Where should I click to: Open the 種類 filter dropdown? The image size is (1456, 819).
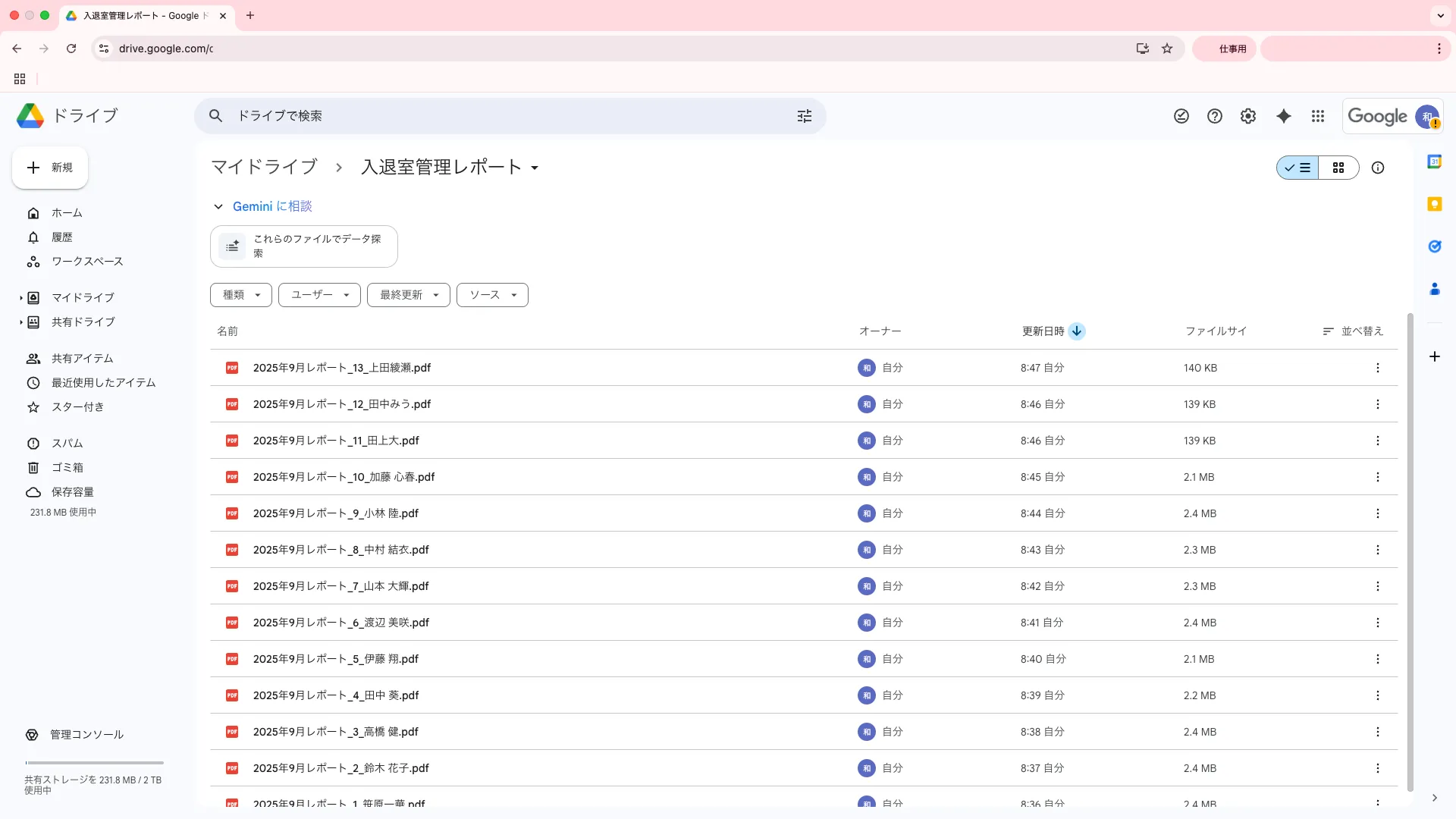point(241,295)
